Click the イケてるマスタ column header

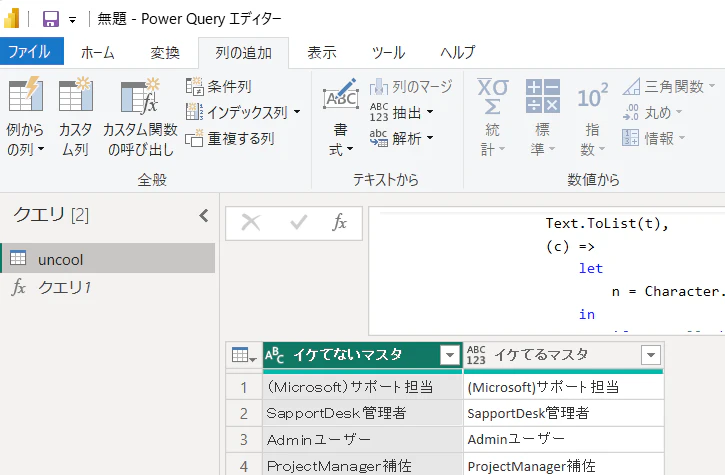[564, 355]
